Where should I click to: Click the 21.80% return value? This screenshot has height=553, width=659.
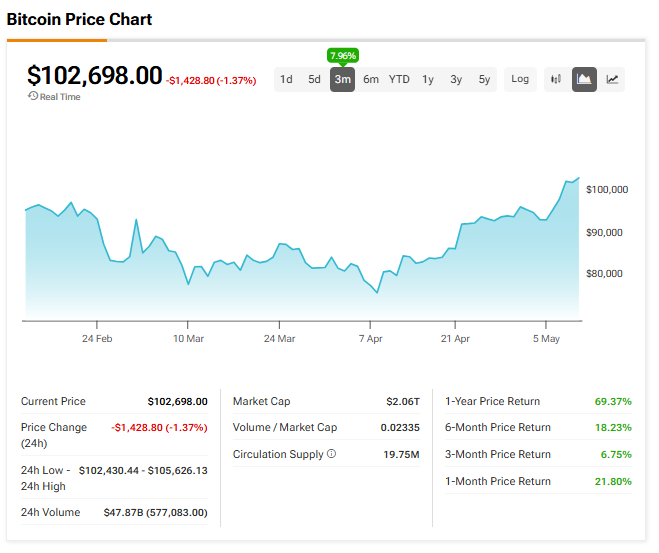[613, 482]
